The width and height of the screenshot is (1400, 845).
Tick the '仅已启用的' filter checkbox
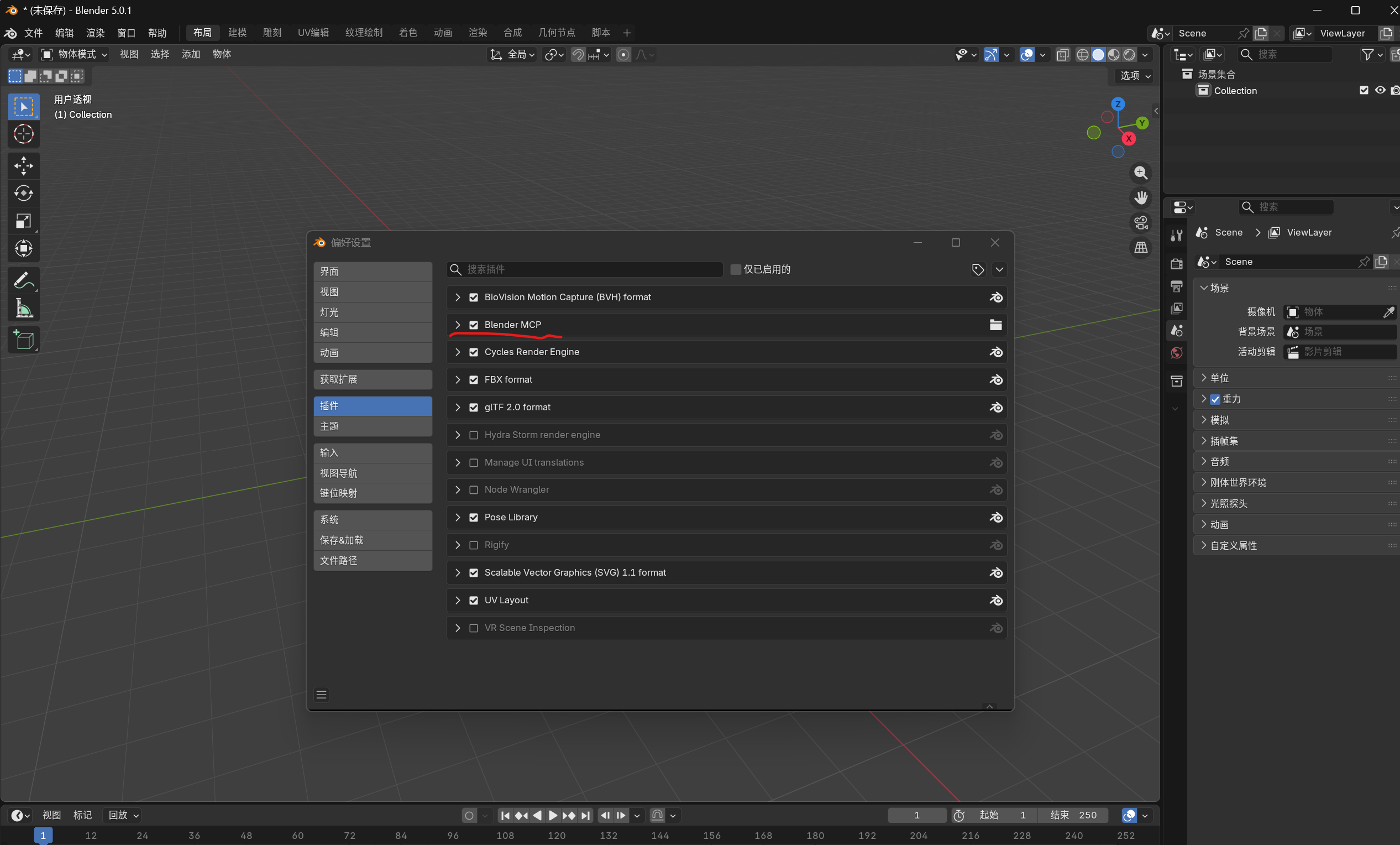[735, 269]
